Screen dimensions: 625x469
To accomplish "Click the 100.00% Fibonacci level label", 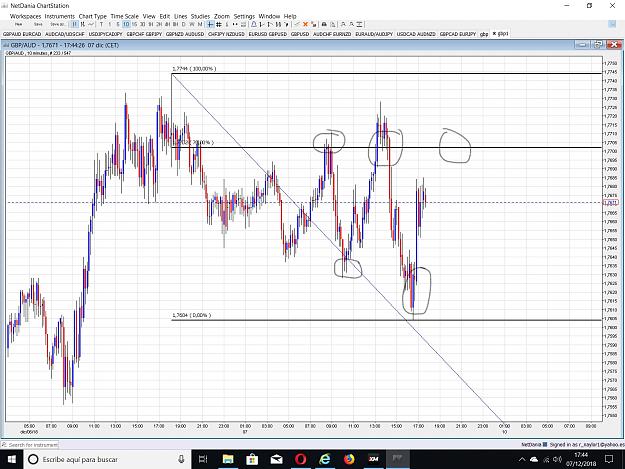I will point(195,69).
